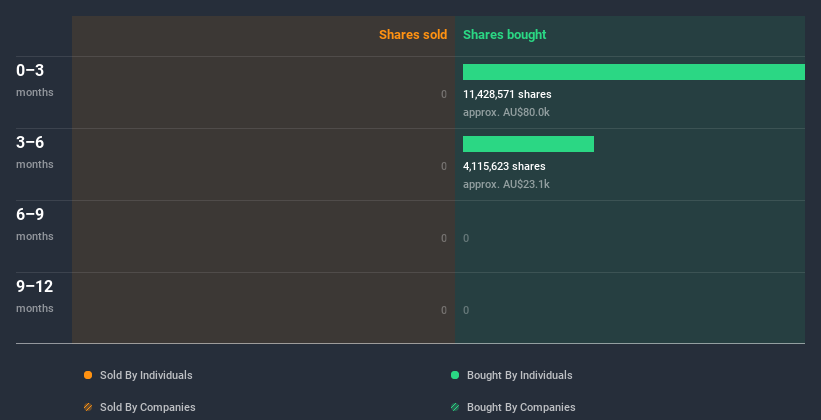The width and height of the screenshot is (821, 420).
Task: Click the shares bought zero for 6–9 months
Action: [x=466, y=238]
